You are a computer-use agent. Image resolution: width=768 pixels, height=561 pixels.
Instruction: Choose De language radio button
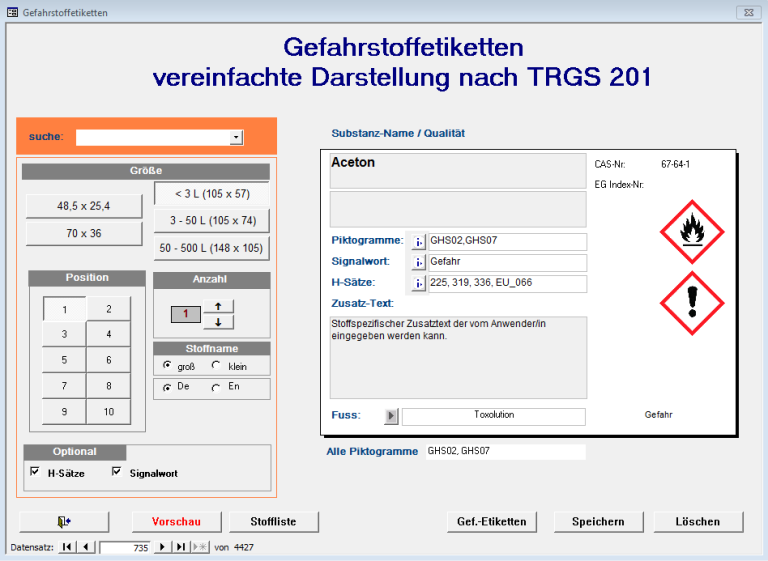click(x=168, y=387)
